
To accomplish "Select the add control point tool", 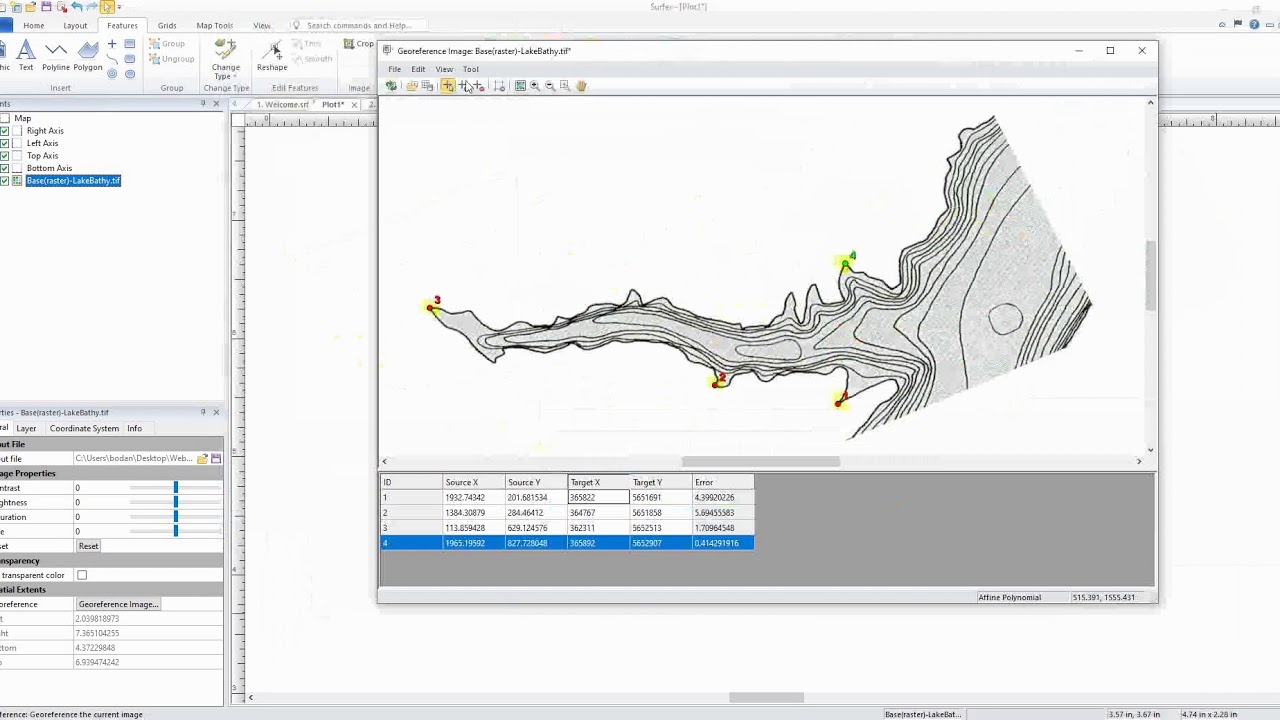I will coord(463,86).
